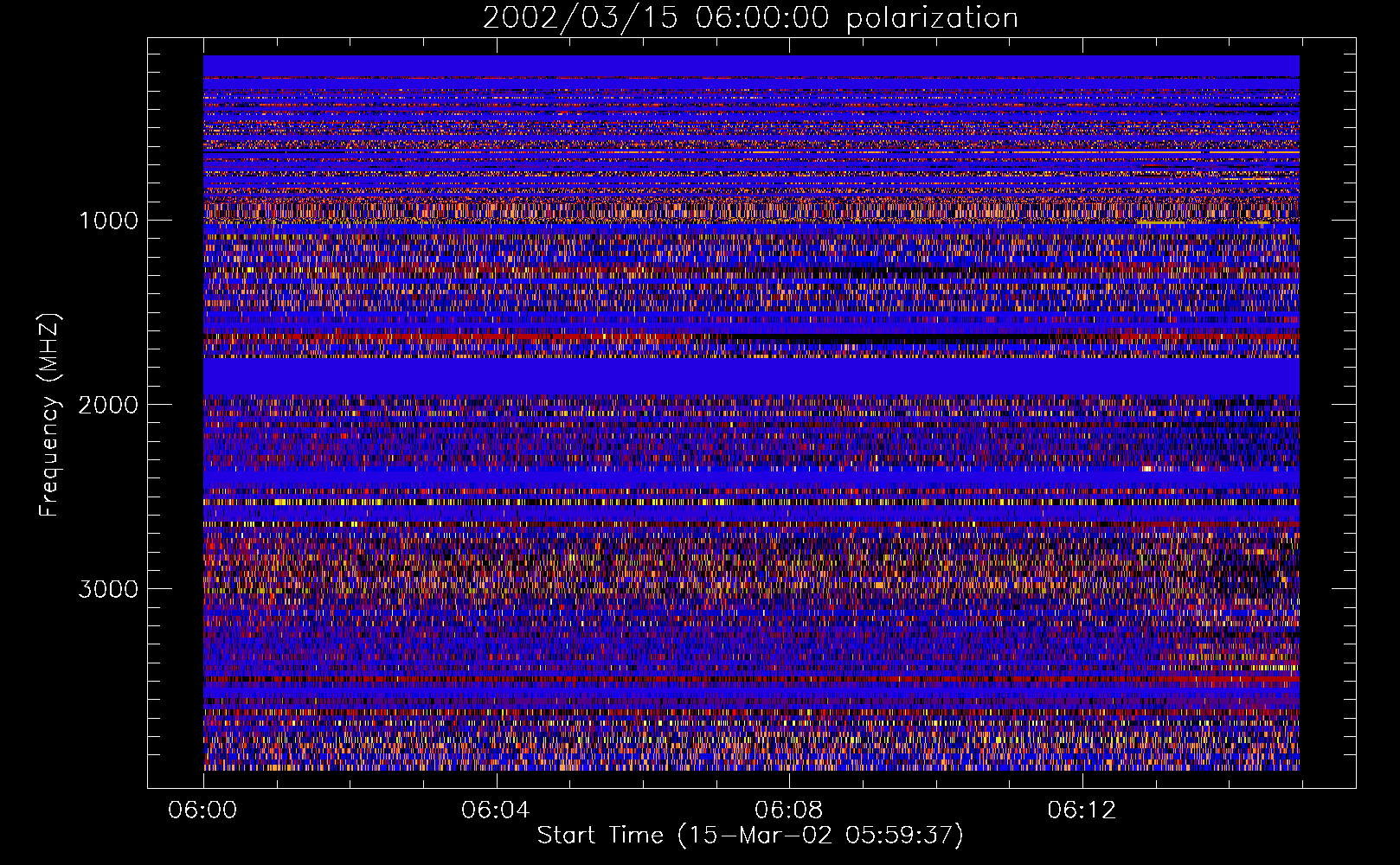Click the "Frequency (MHZ)" axis label
The height and width of the screenshot is (865, 1400).
(50, 415)
